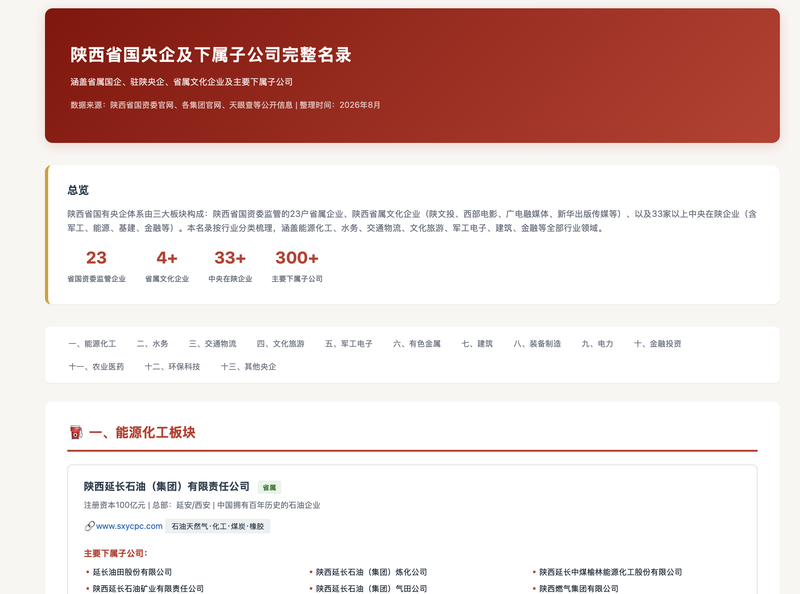Open the 九、电力 navigation link

597,343
